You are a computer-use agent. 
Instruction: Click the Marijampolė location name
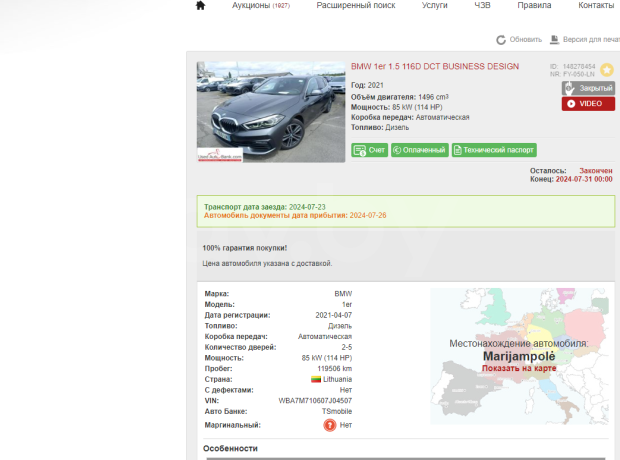519,356
